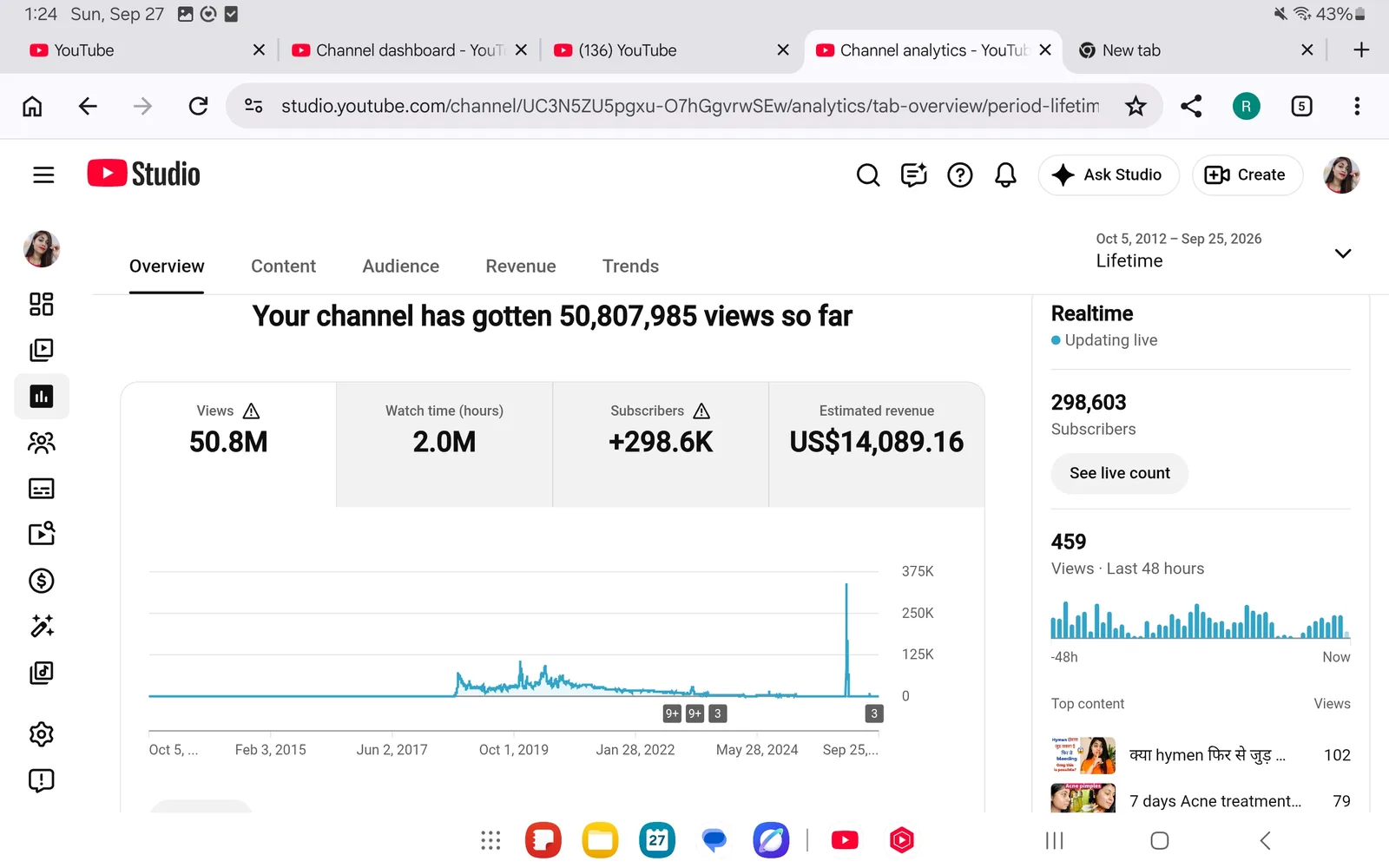The image size is (1389, 868).
Task: Open the browser three-dot menu
Action: [1357, 106]
